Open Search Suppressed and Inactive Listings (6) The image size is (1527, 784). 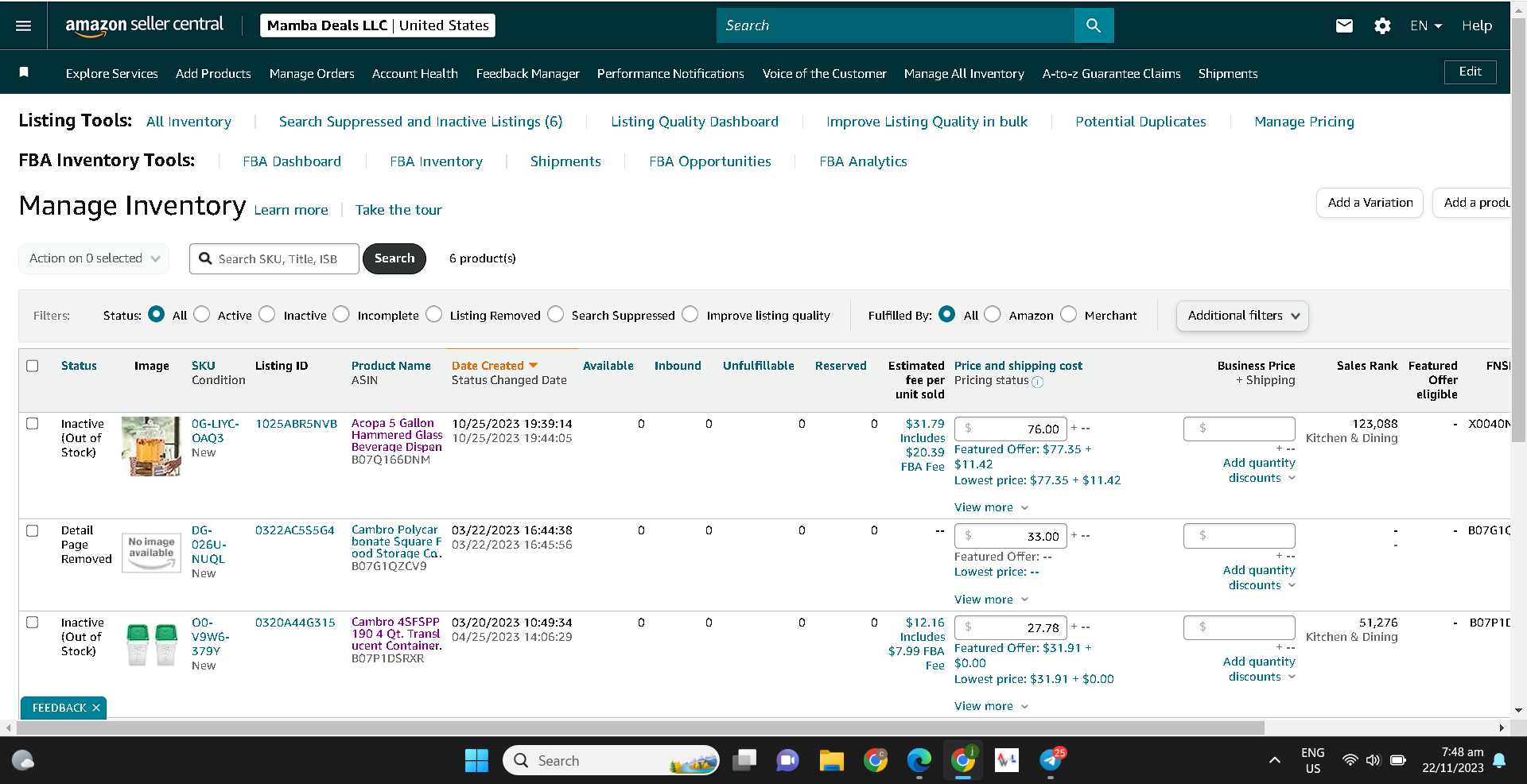[421, 122]
